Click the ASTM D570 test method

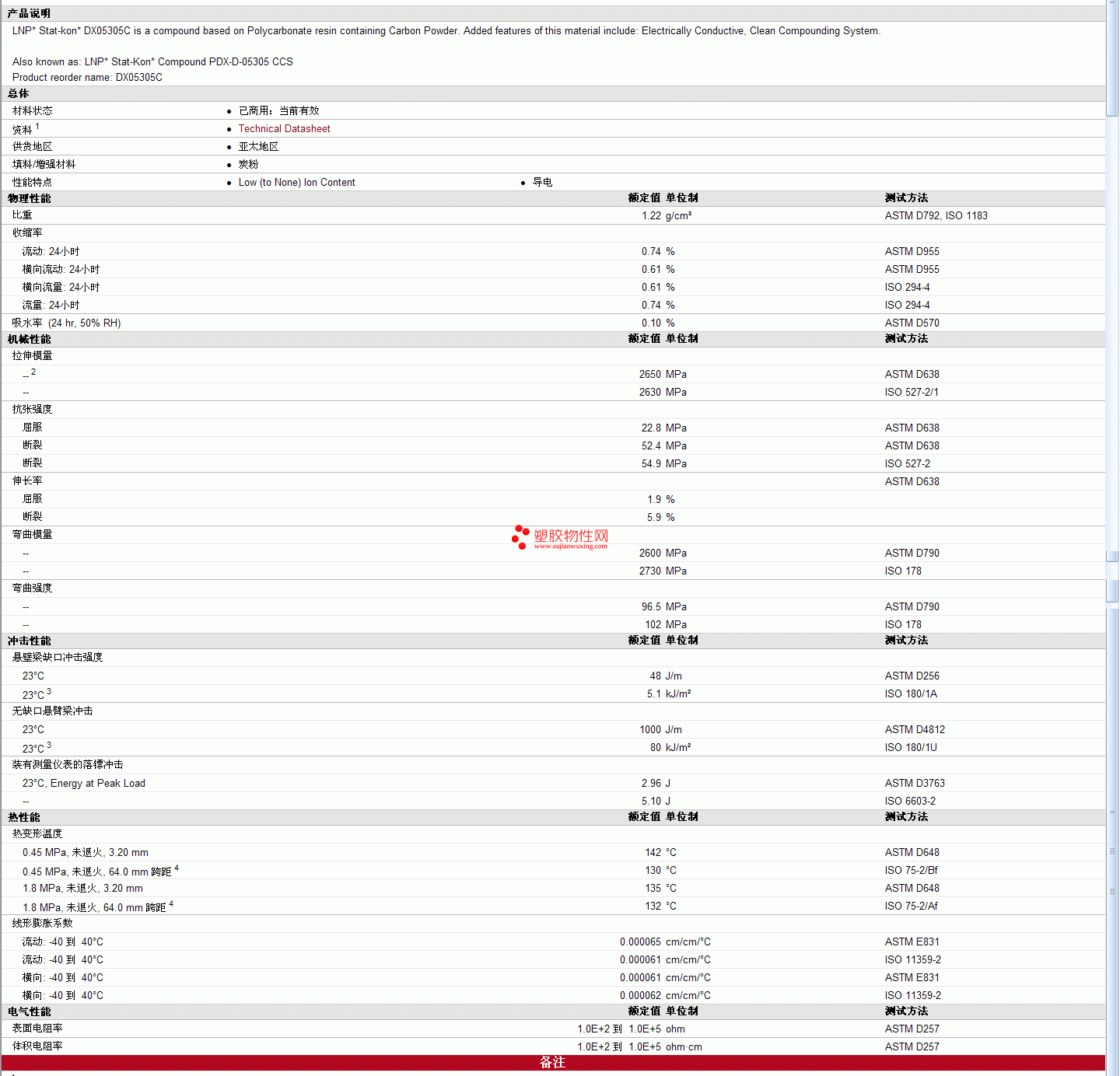(x=912, y=323)
